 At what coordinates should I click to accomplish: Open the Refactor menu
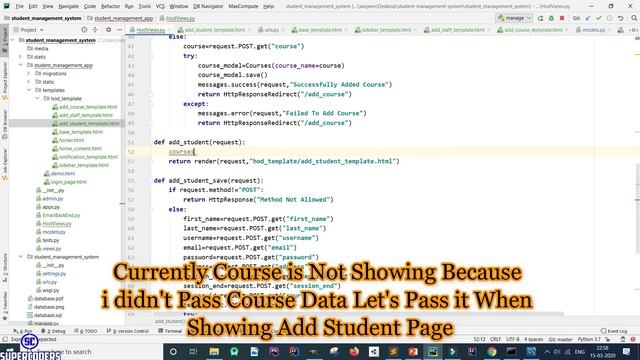pyautogui.click(x=110, y=6)
